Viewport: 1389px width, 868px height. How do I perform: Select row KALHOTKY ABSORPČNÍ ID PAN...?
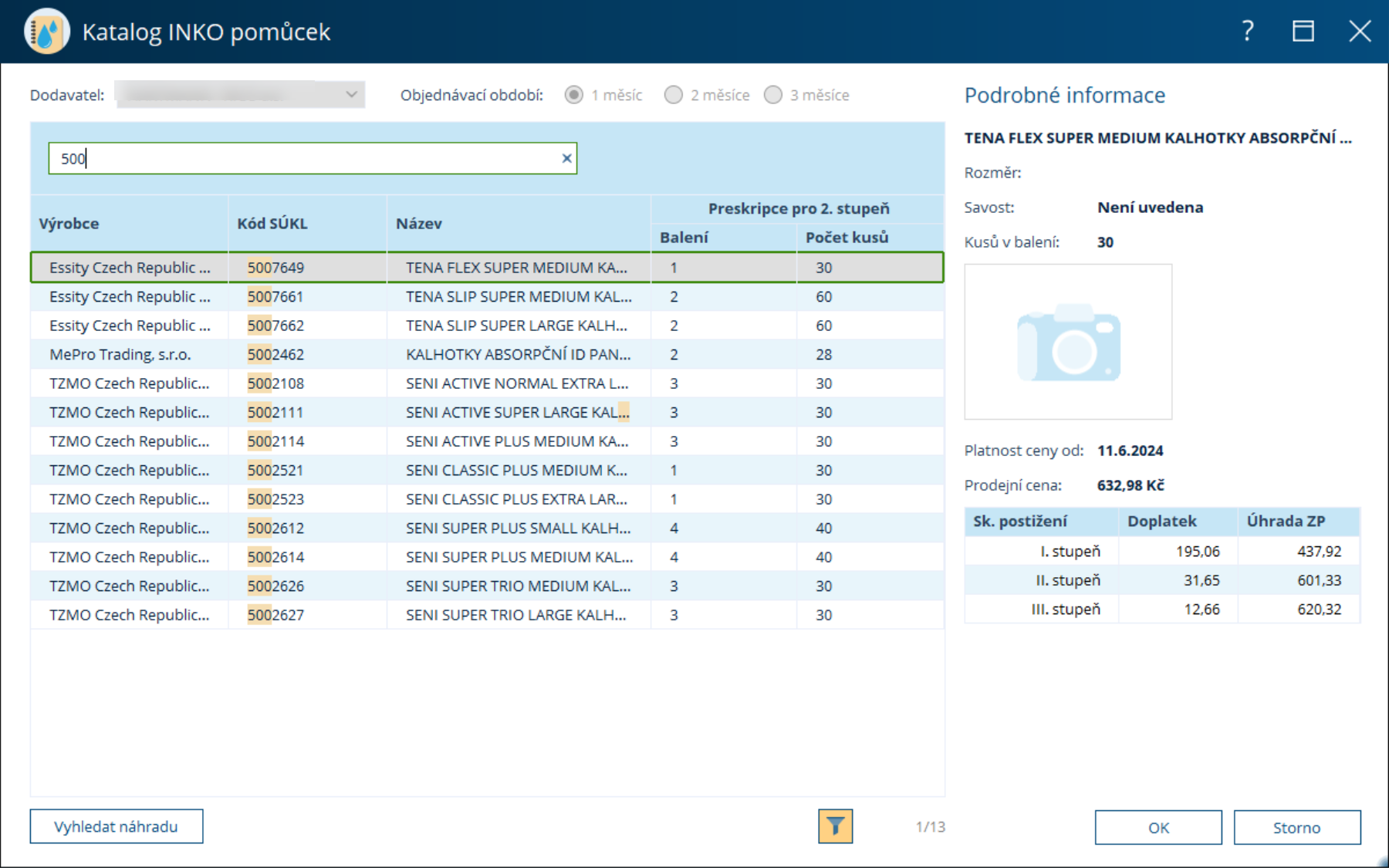(487, 355)
